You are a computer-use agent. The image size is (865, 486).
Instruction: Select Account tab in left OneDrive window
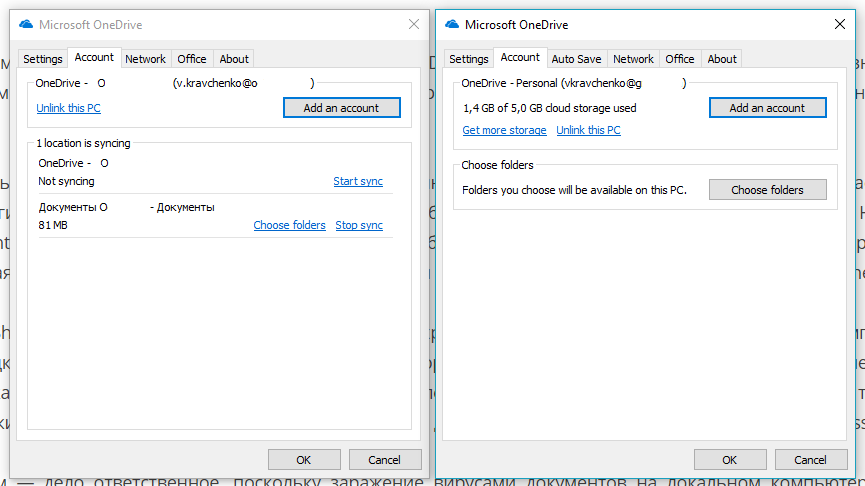pos(94,57)
